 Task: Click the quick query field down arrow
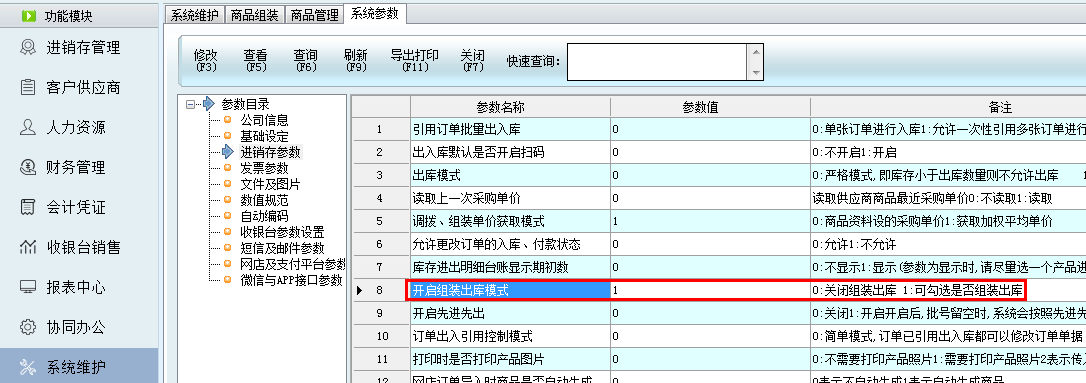[x=756, y=72]
